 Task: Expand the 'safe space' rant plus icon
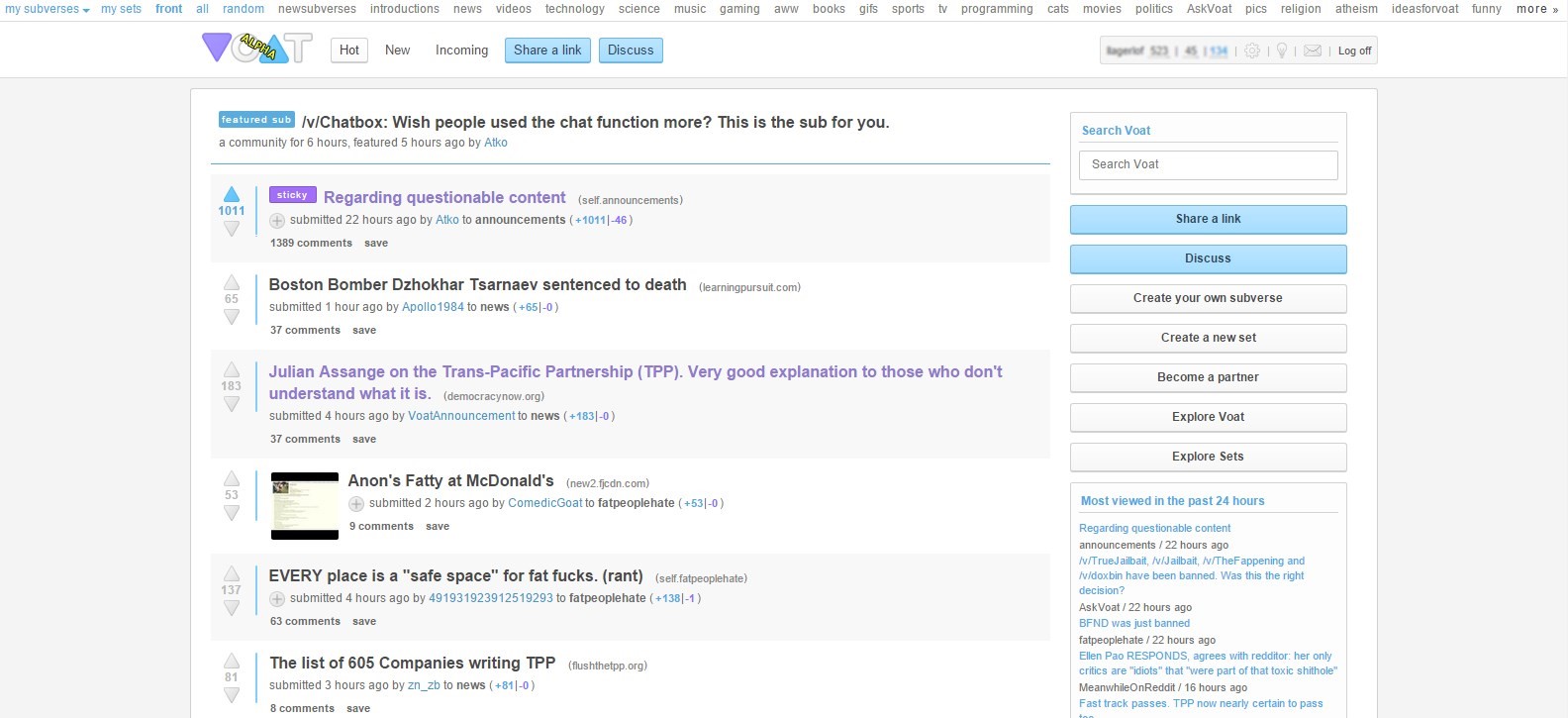[277, 599]
